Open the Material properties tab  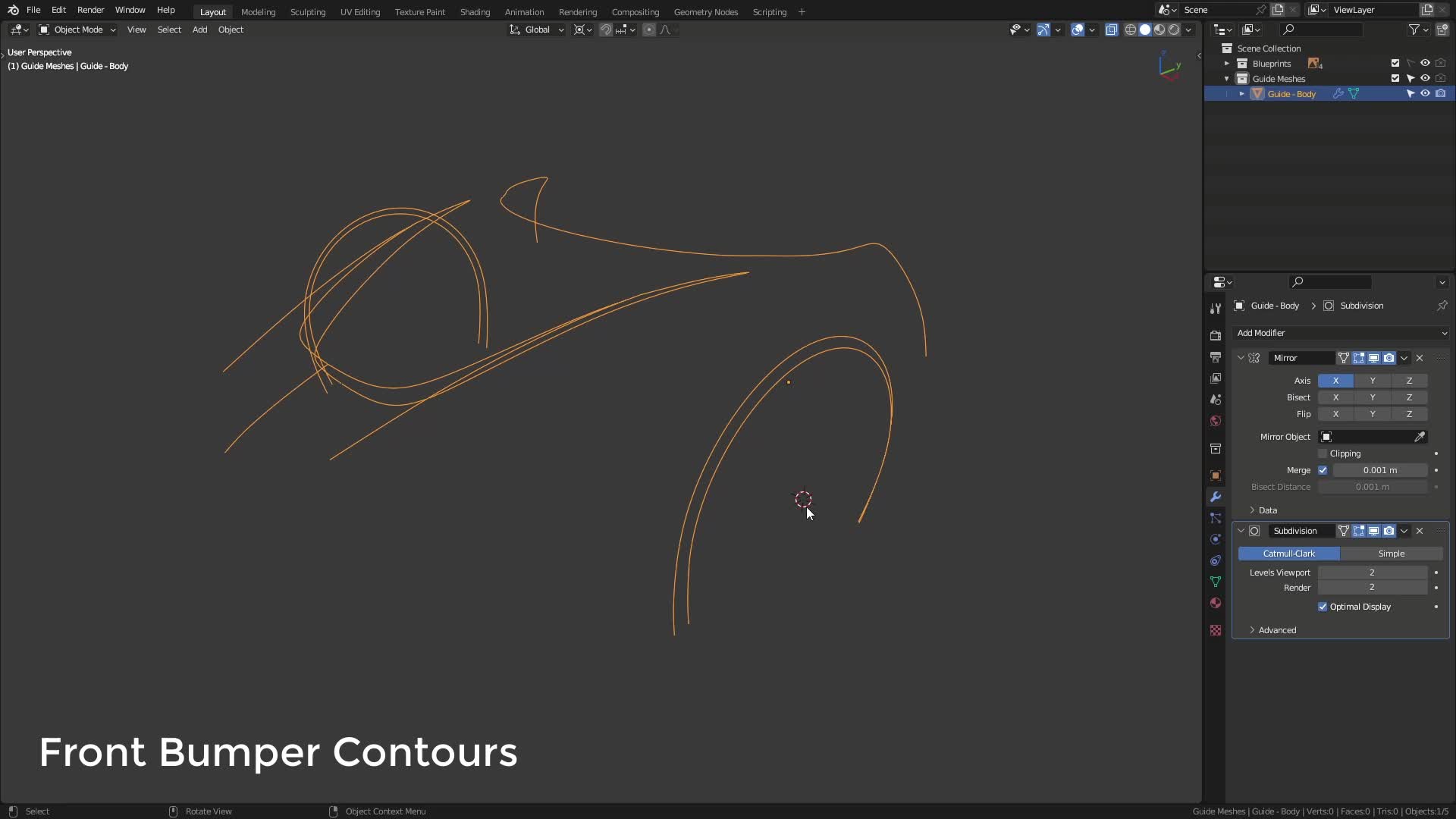click(1216, 603)
